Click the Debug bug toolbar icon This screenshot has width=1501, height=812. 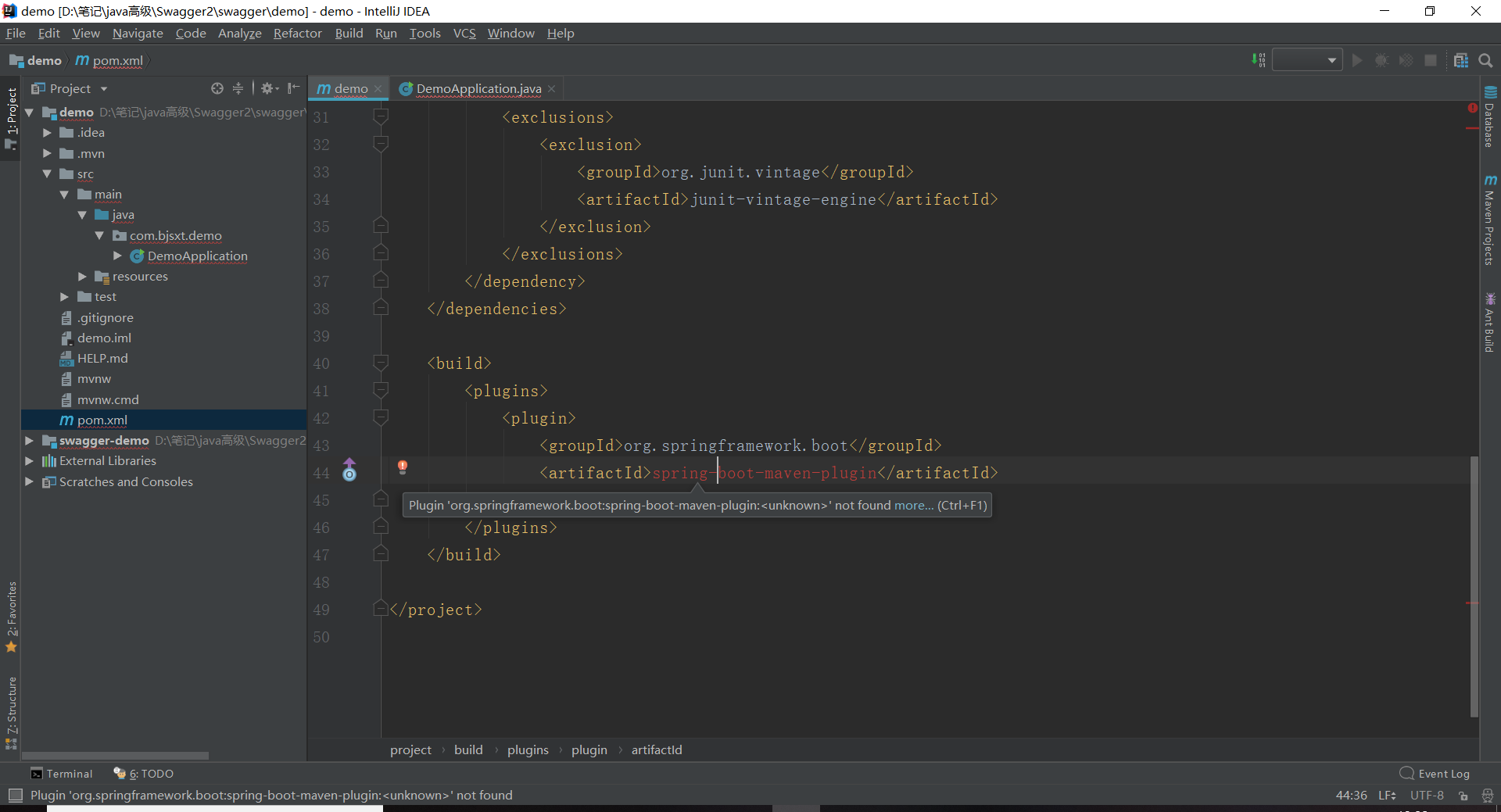coord(1381,60)
